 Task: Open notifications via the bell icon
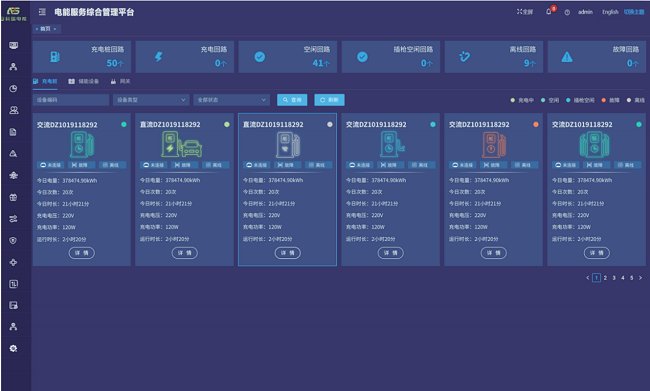point(548,12)
